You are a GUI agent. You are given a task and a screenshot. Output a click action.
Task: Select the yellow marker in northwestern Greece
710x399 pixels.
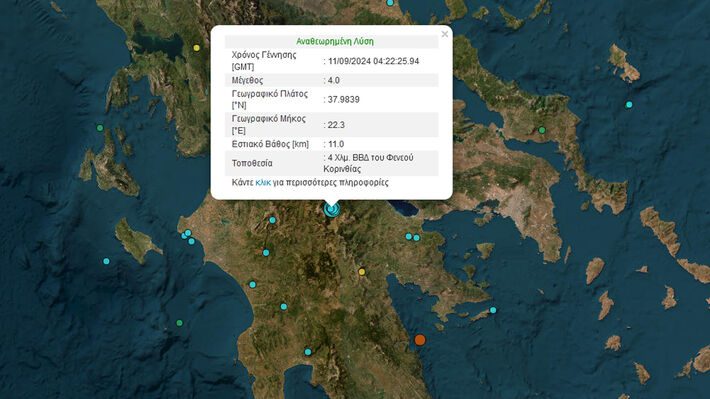click(x=197, y=48)
